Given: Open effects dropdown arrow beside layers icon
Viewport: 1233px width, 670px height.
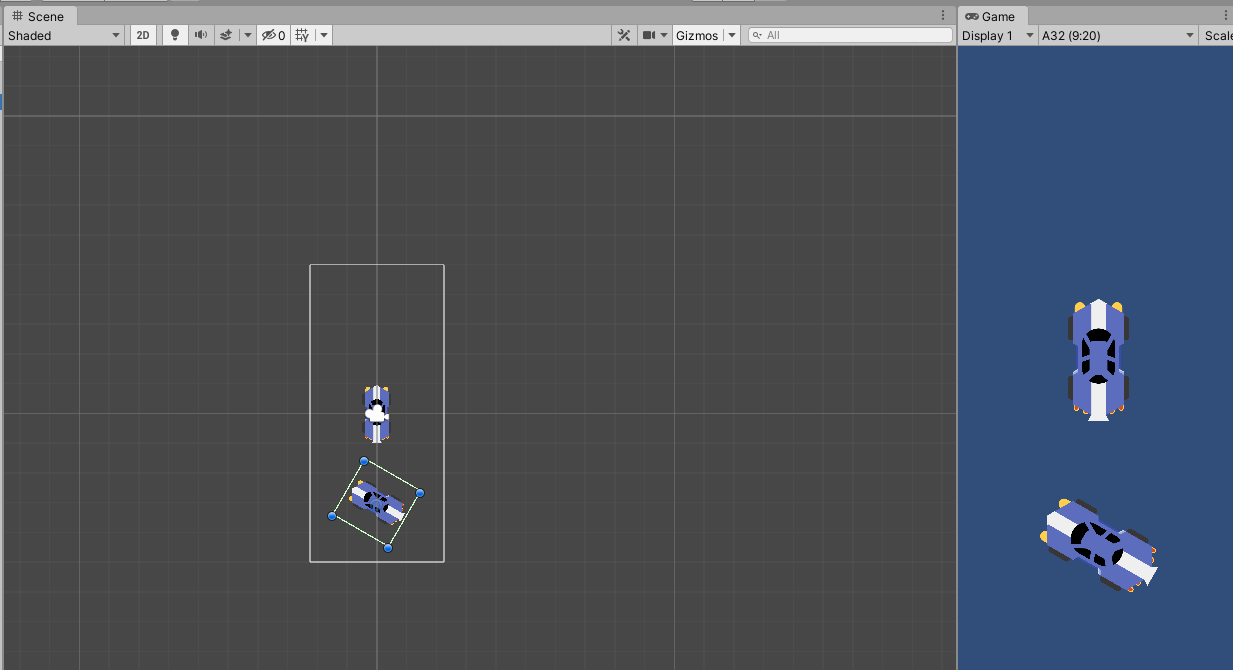Looking at the screenshot, I should coord(247,35).
